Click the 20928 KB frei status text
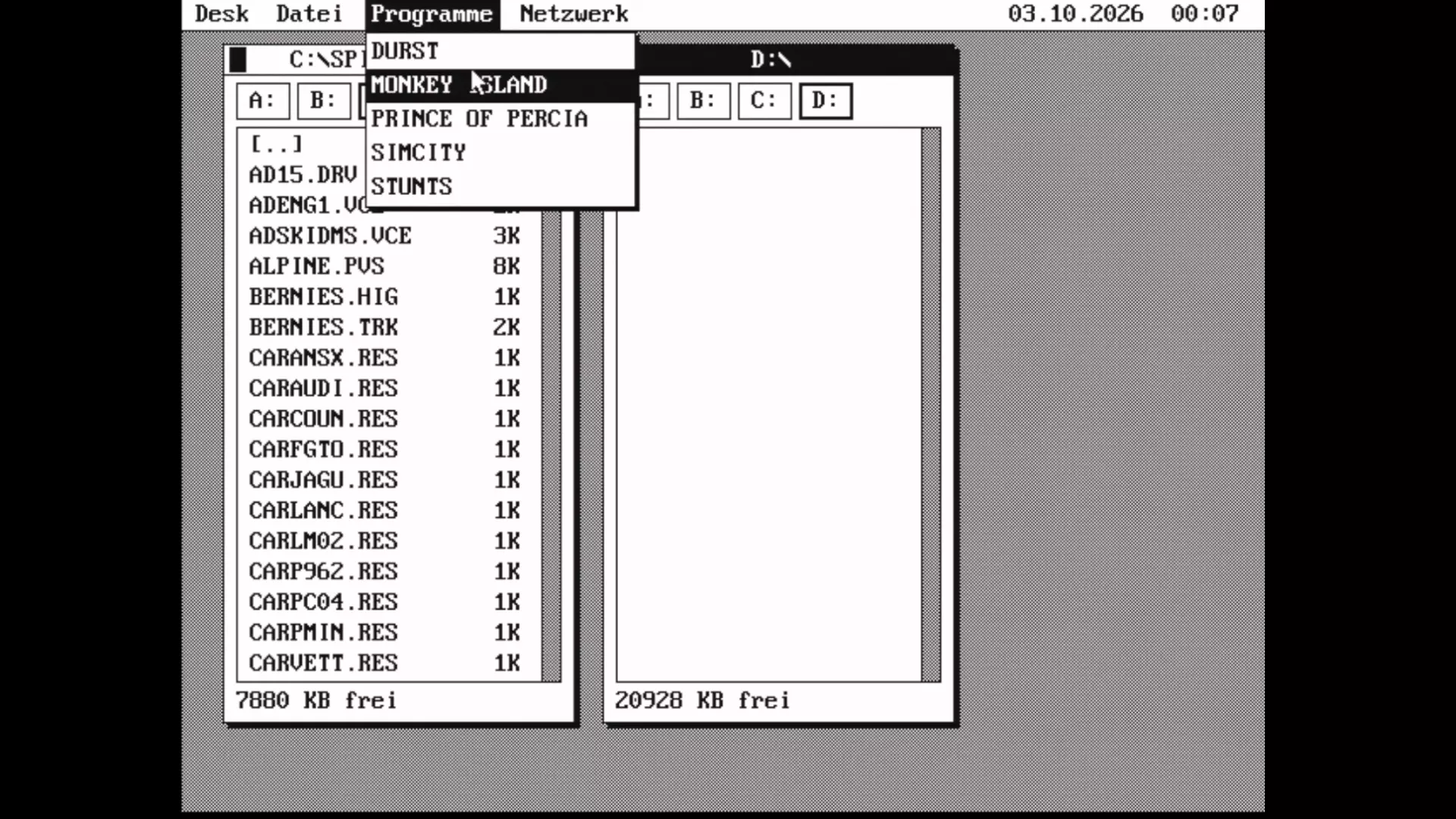Viewport: 1456px width, 819px height. point(702,700)
